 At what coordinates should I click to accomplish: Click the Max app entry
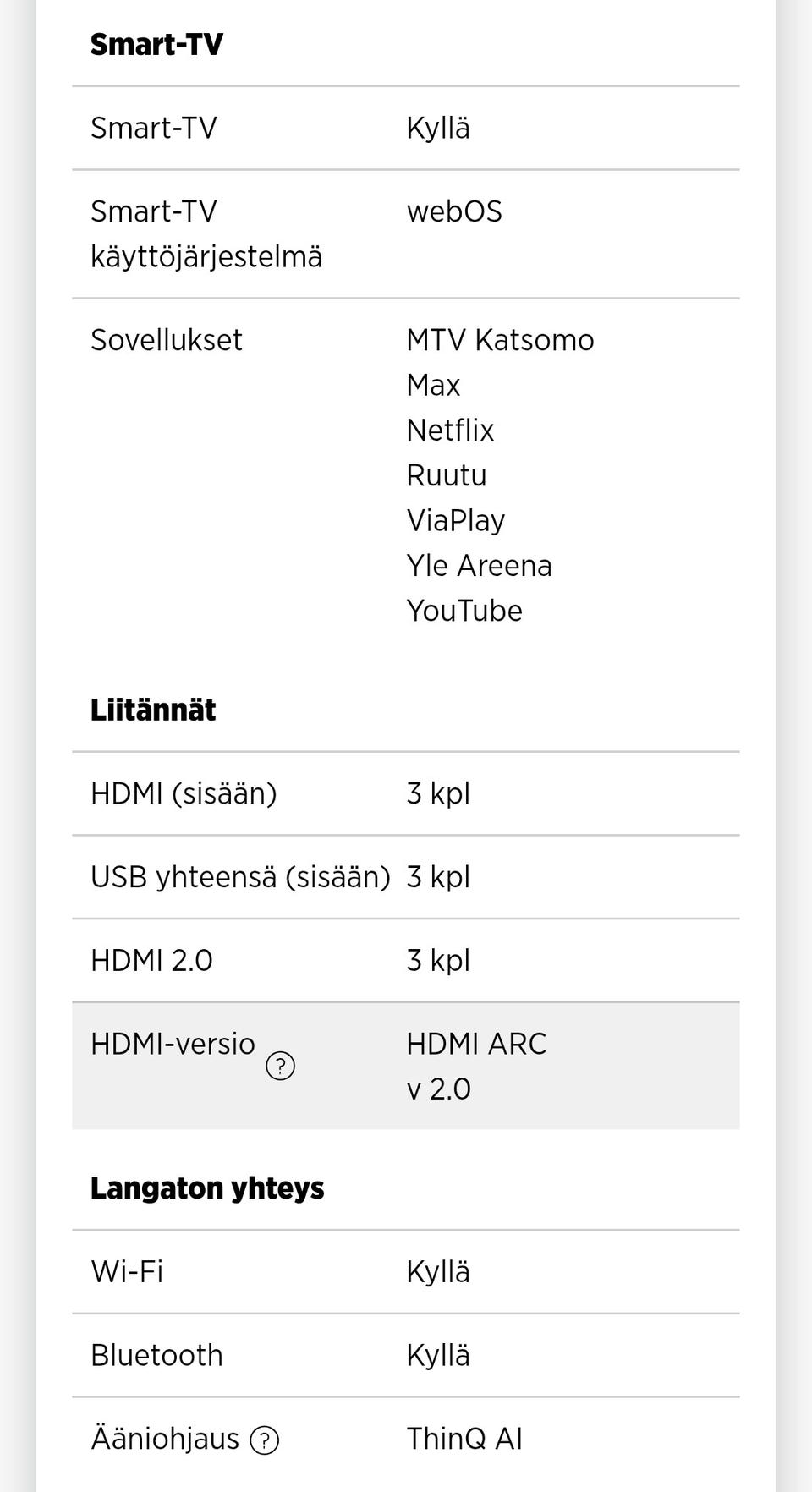pos(433,385)
